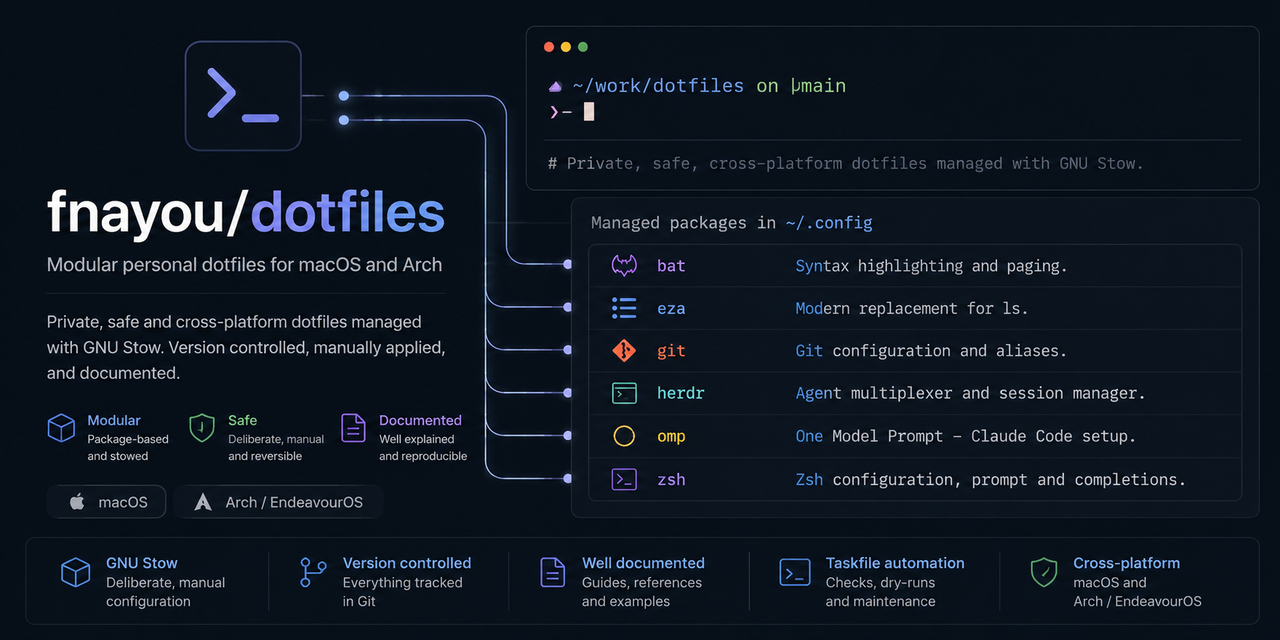
Task: Click the 'Taskfile automation' footer heading
Action: (895, 563)
